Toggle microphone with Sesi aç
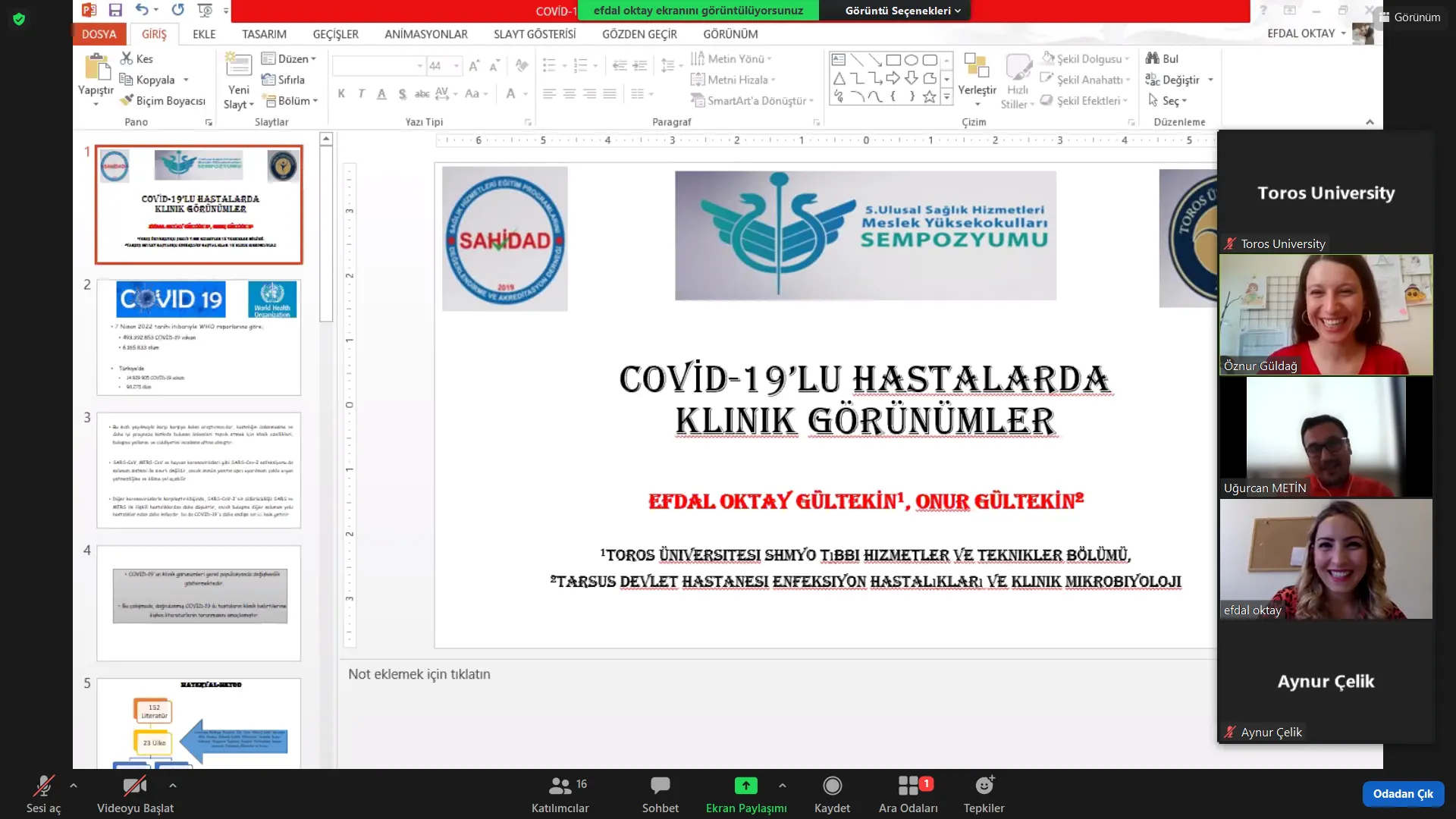The height and width of the screenshot is (819, 1456). 43,794
